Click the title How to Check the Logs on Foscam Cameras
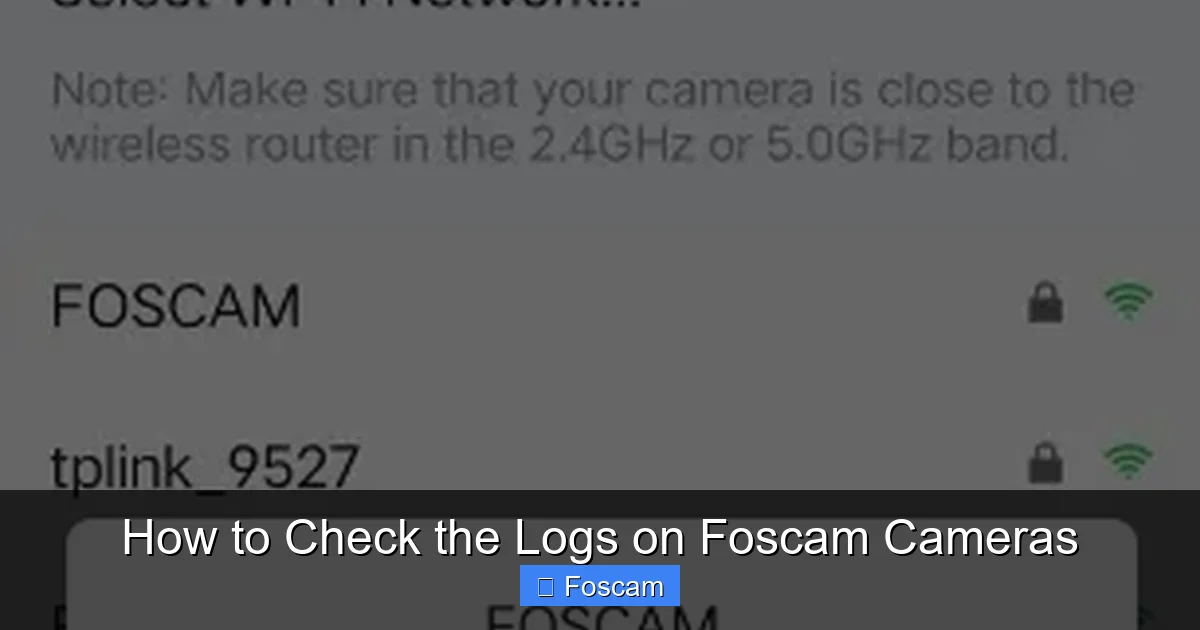 [600, 537]
